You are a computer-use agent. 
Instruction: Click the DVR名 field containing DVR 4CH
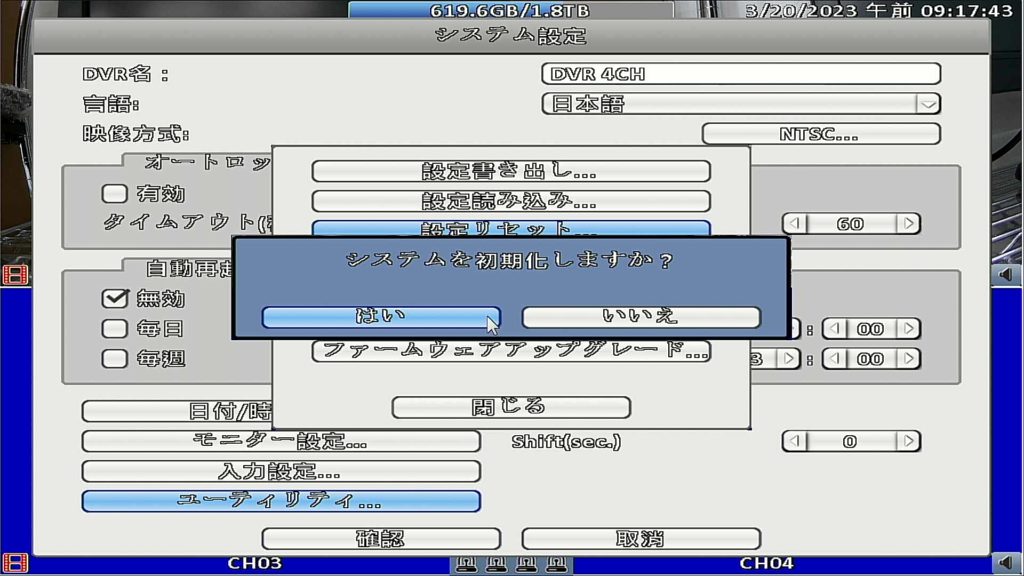click(740, 74)
